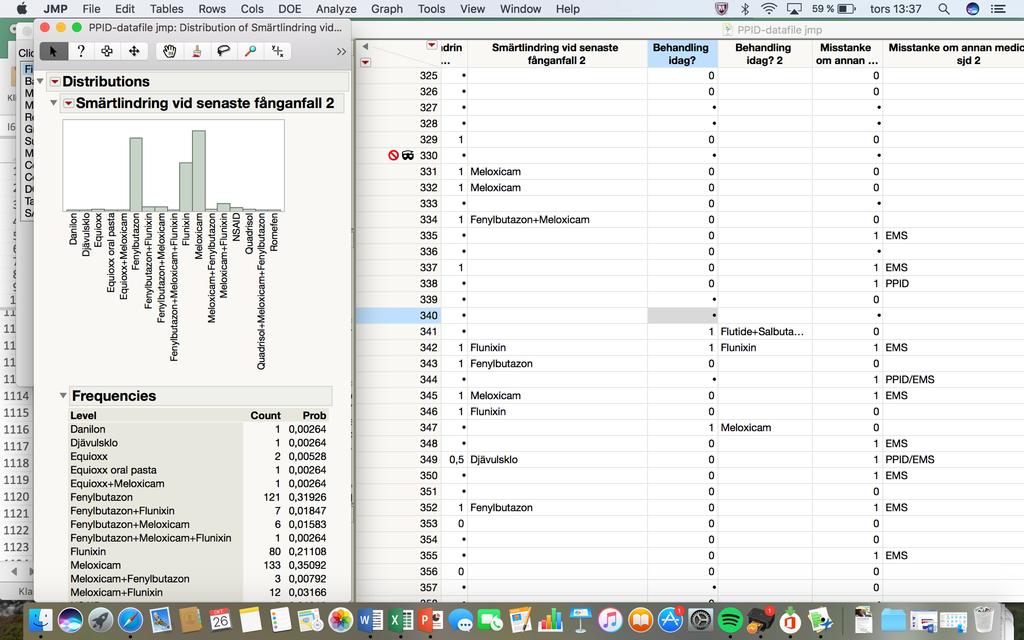
Task: Collapse the Distributions outline with gray triangle
Action: point(40,82)
